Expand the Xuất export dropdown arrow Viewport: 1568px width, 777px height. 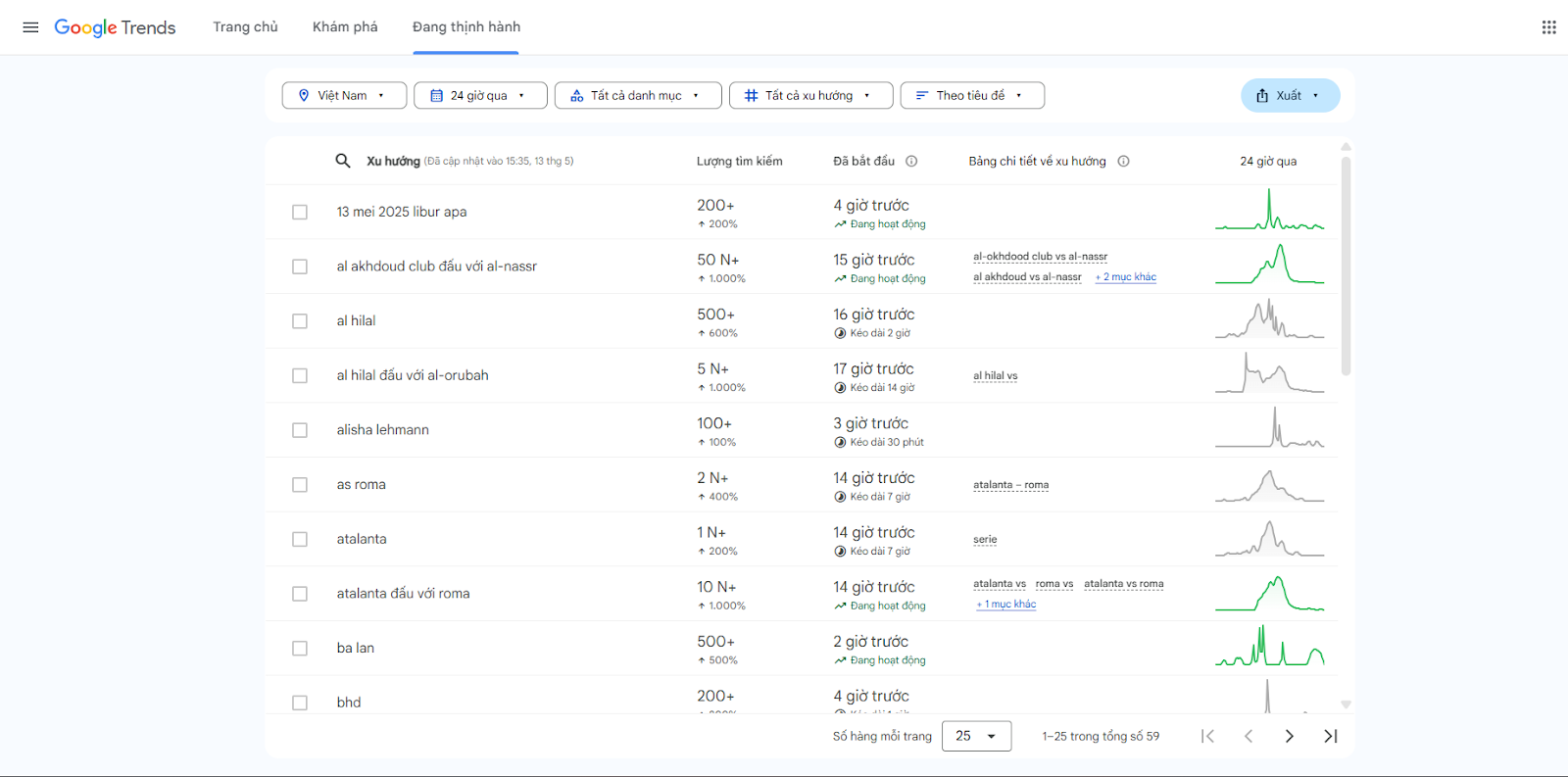pyautogui.click(x=1315, y=95)
